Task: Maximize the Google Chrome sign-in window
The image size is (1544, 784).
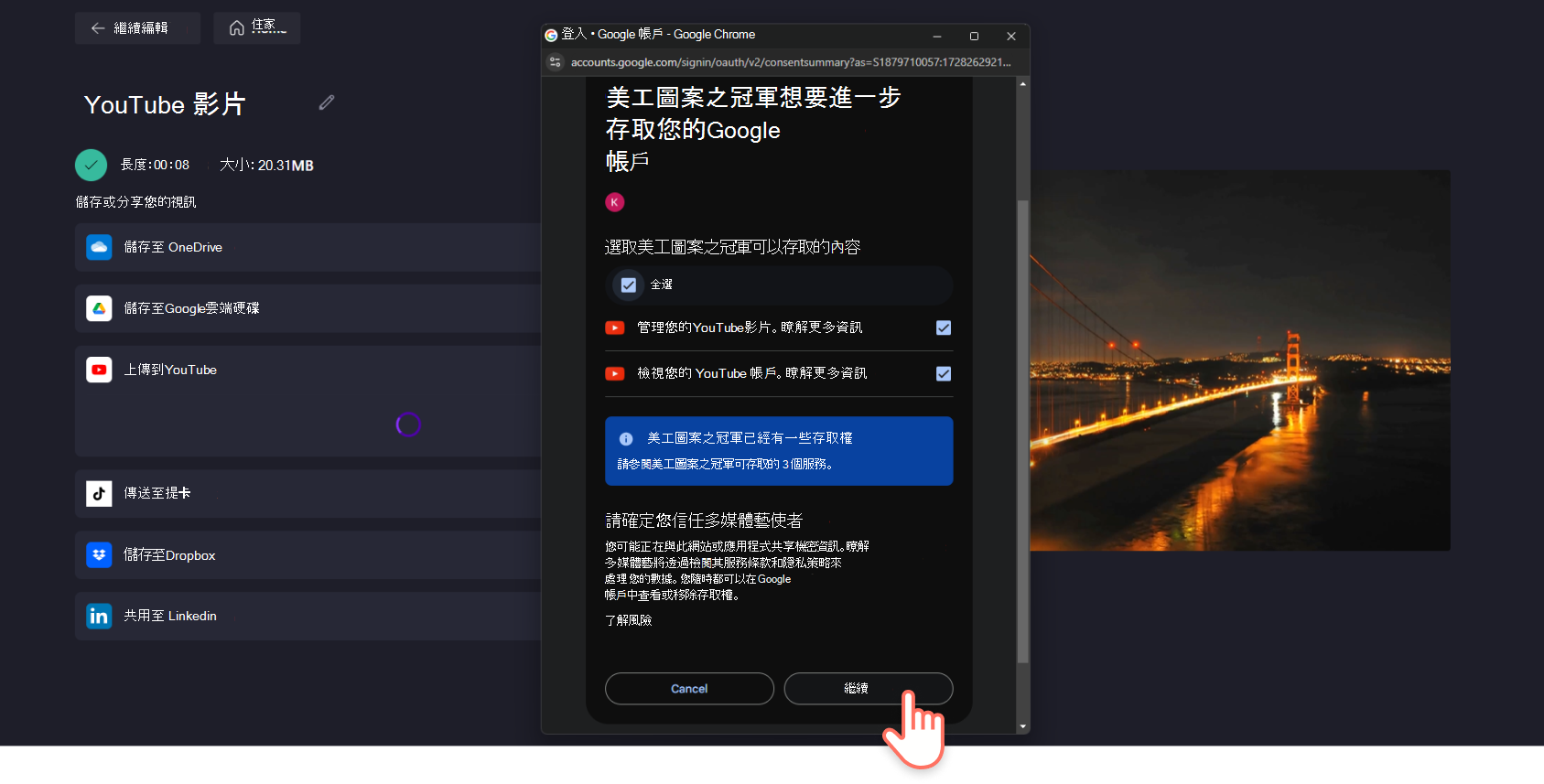Action: tap(974, 36)
